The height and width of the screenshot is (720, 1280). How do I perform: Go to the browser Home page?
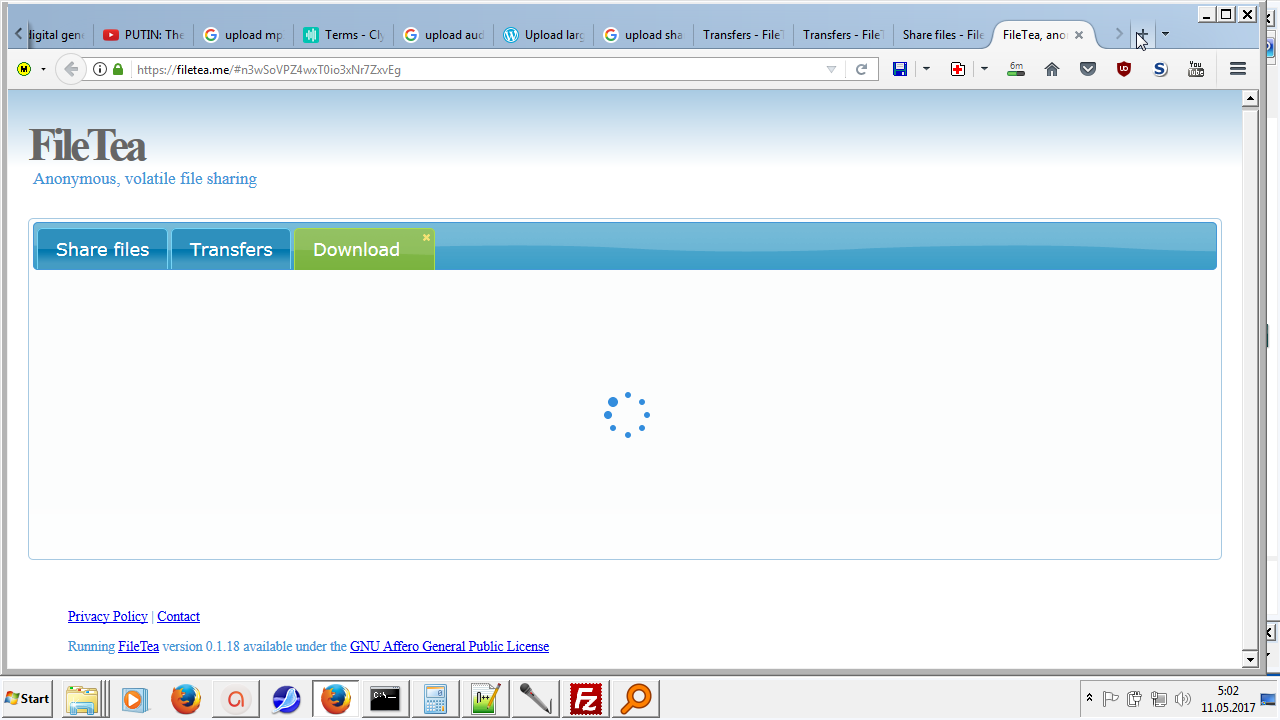click(x=1052, y=69)
